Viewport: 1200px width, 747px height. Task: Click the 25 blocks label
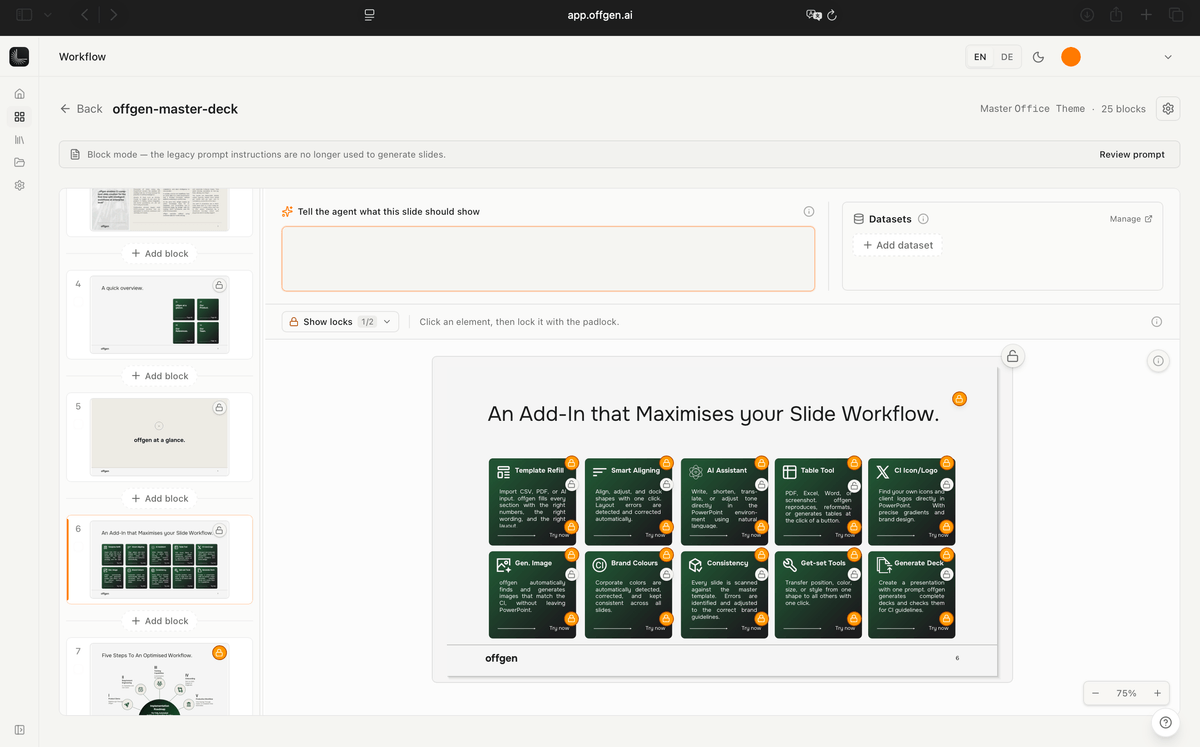pyautogui.click(x=1123, y=109)
